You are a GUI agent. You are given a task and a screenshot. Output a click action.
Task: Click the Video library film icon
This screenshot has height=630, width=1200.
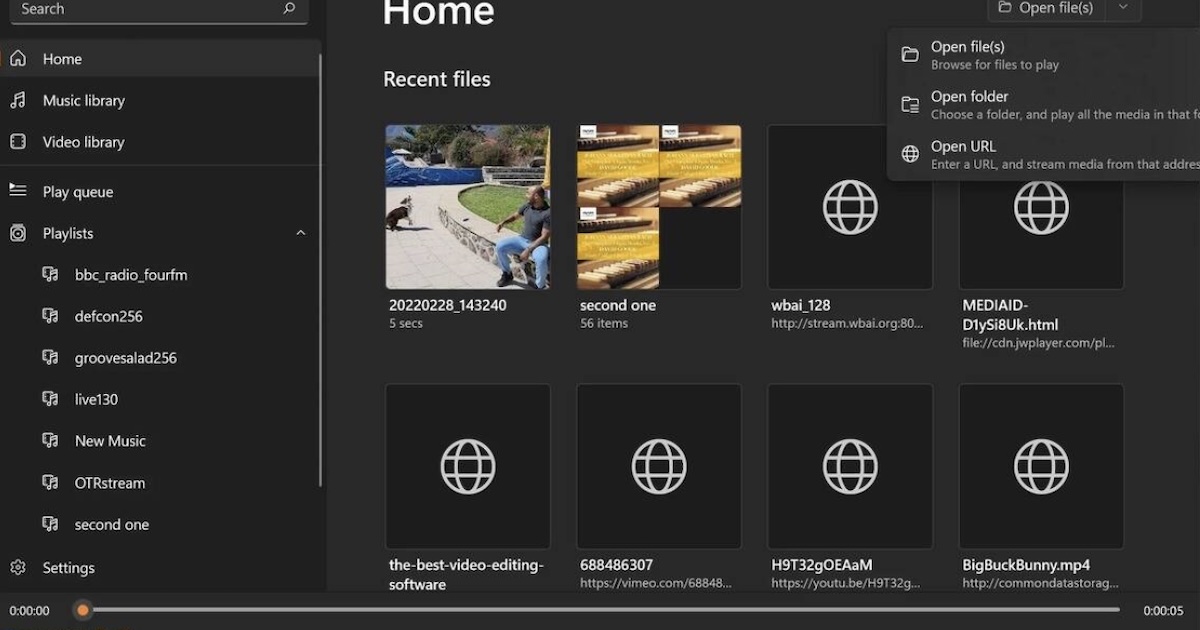point(18,142)
